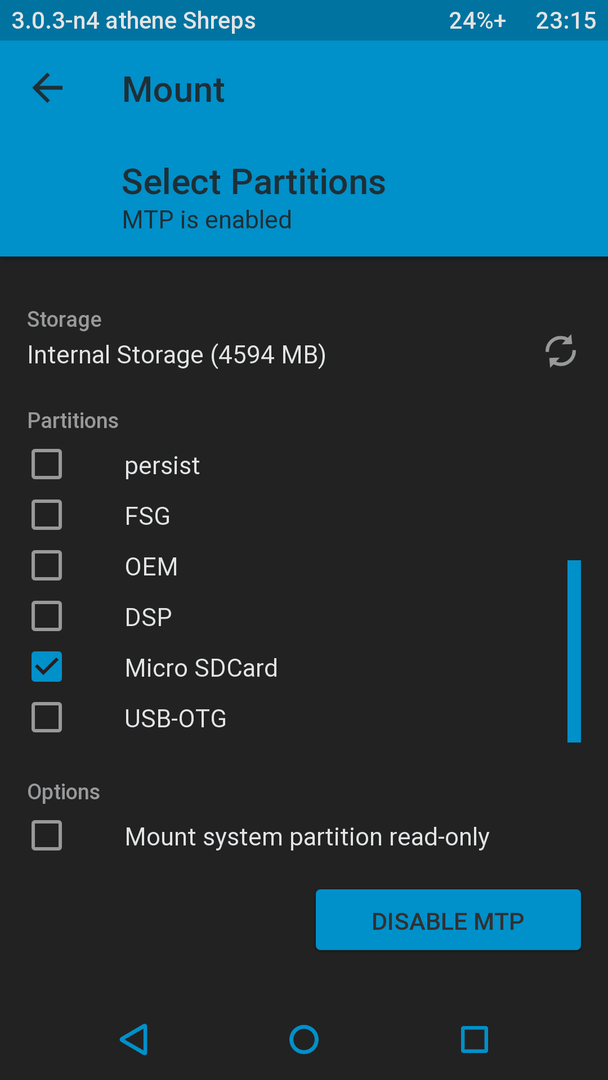Click the partitions list scrollbar
Screen dimensions: 608x1080
tap(574, 651)
